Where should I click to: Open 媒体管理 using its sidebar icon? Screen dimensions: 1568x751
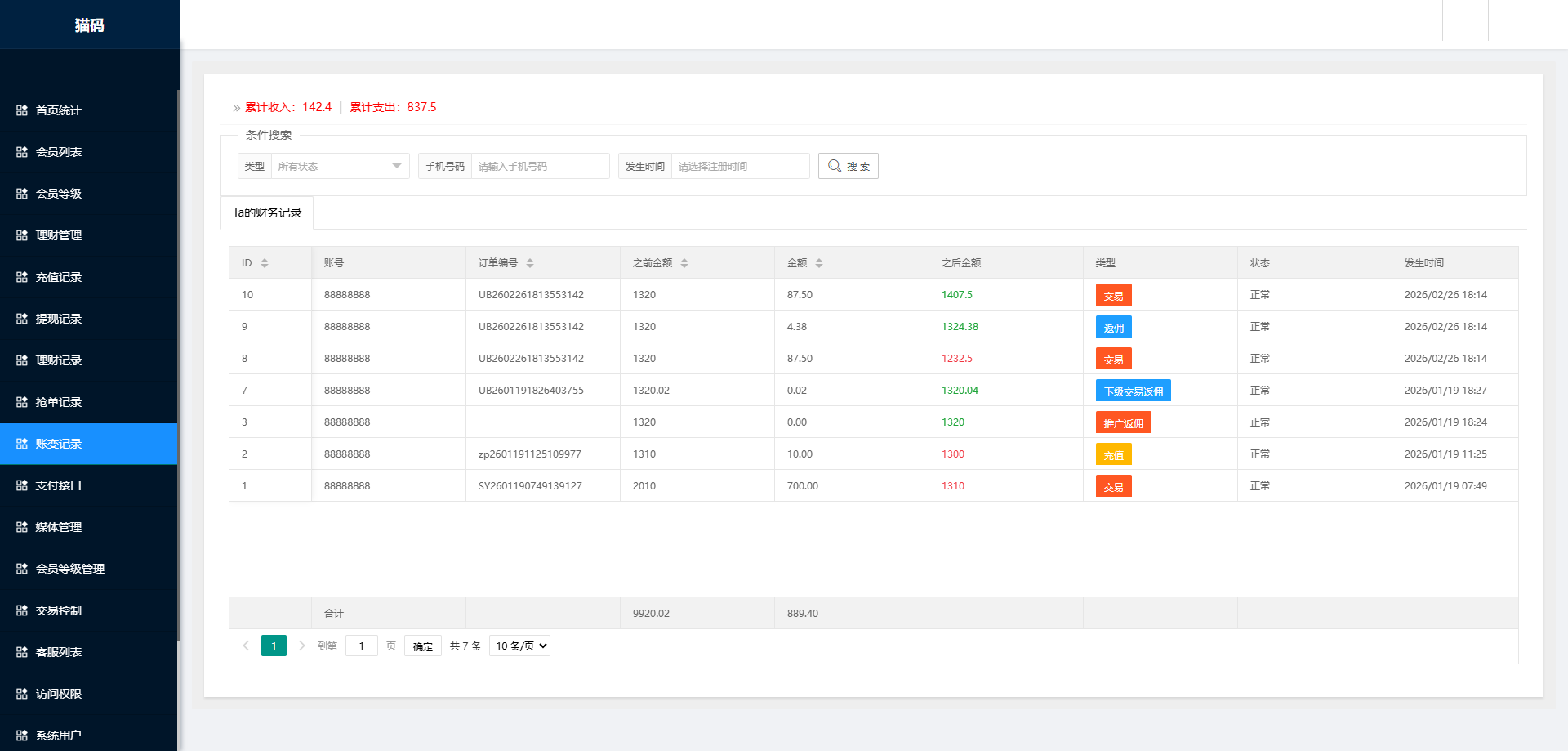coord(21,527)
